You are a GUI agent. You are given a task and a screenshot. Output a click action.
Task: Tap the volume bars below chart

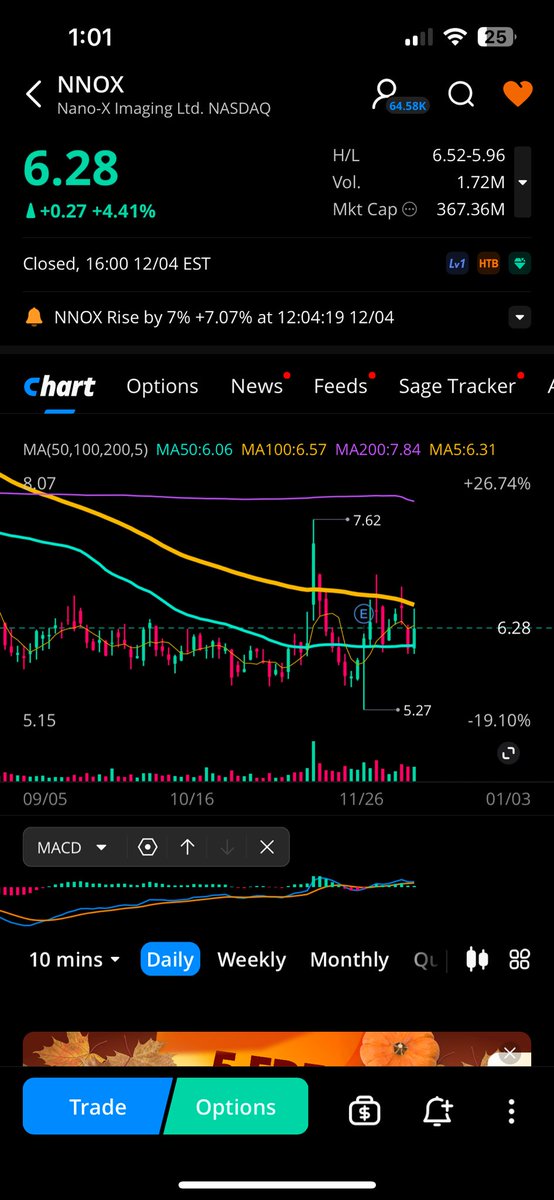[210, 763]
